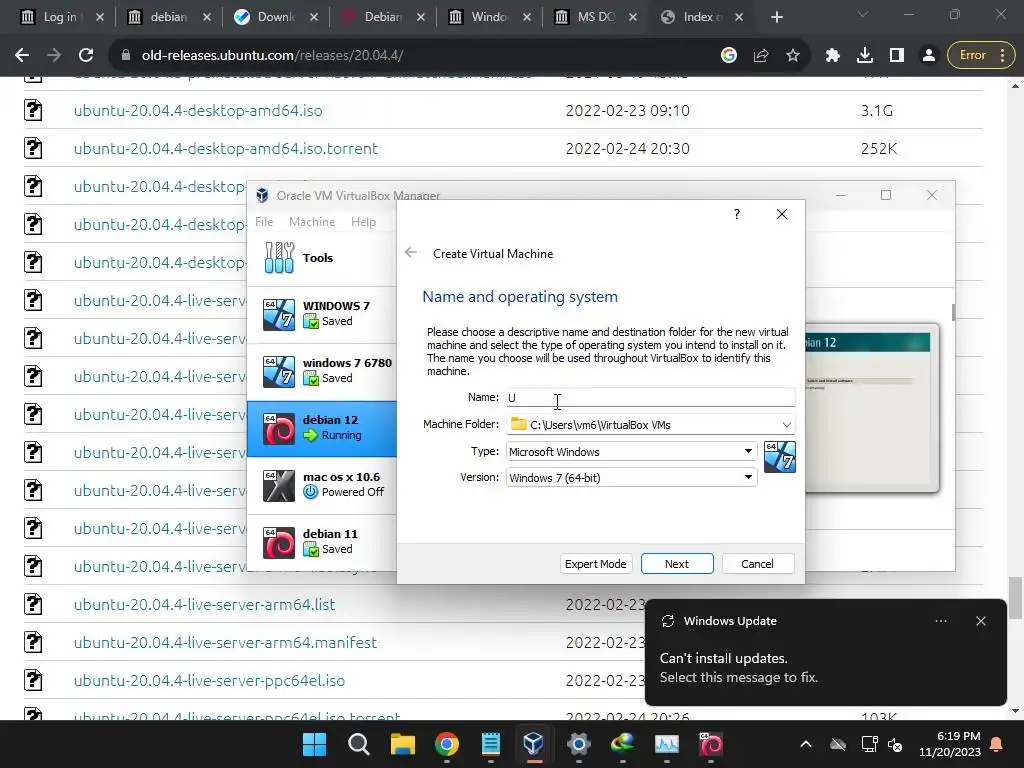The image size is (1024, 768).
Task: Bookmark this page with the star icon
Action: click(793, 56)
